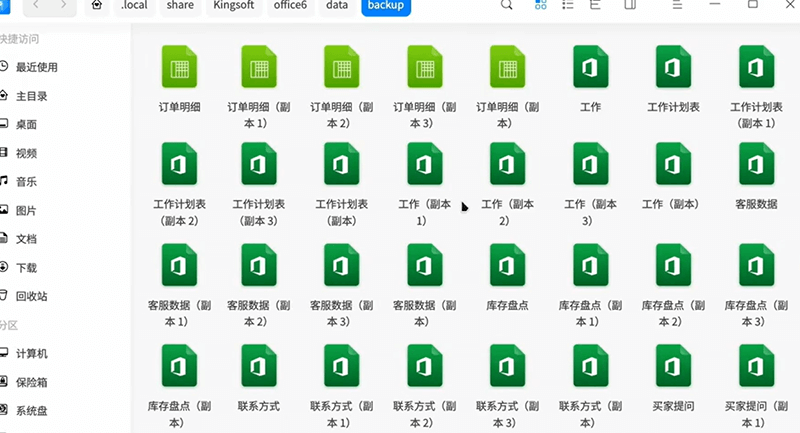Image resolution: width=800 pixels, height=433 pixels.
Task: Select 联系方式(副本 2) file icon
Action: pyautogui.click(x=424, y=366)
